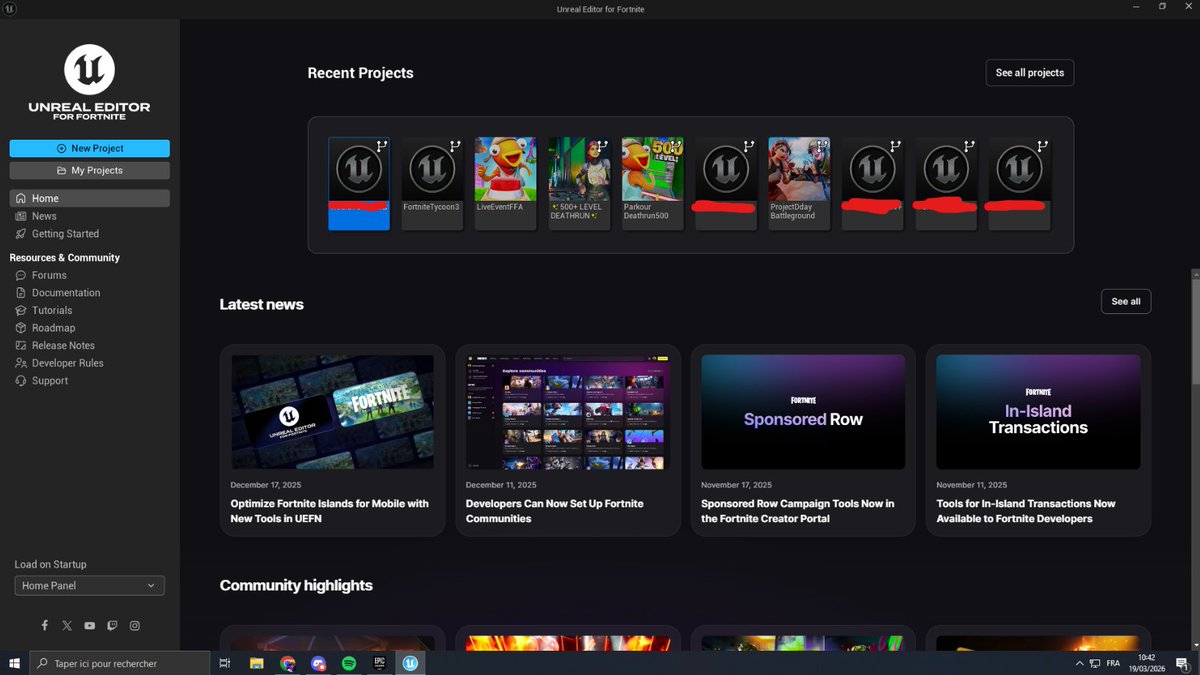Click the December 17, 2025 date text

[x=266, y=485]
